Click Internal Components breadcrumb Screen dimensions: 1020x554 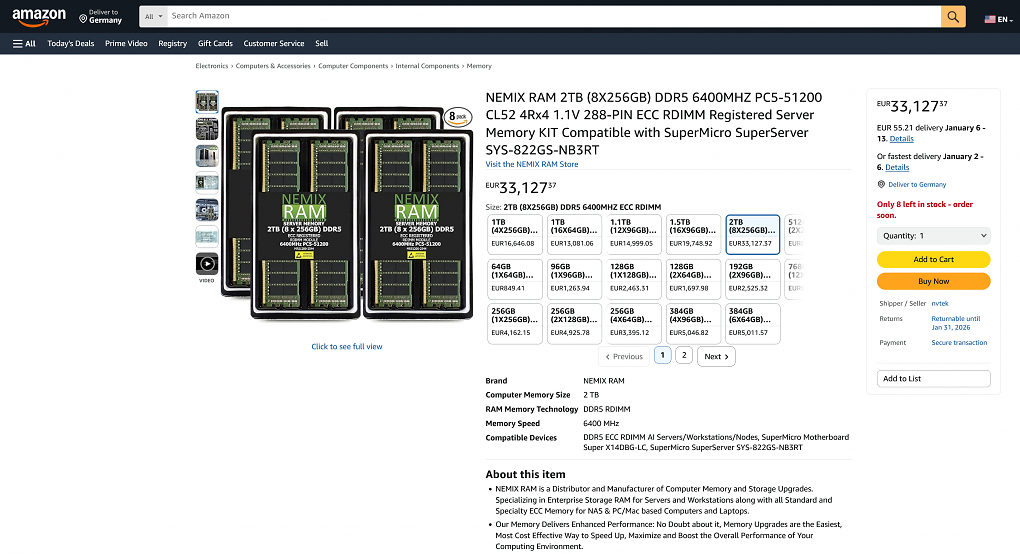(427, 66)
